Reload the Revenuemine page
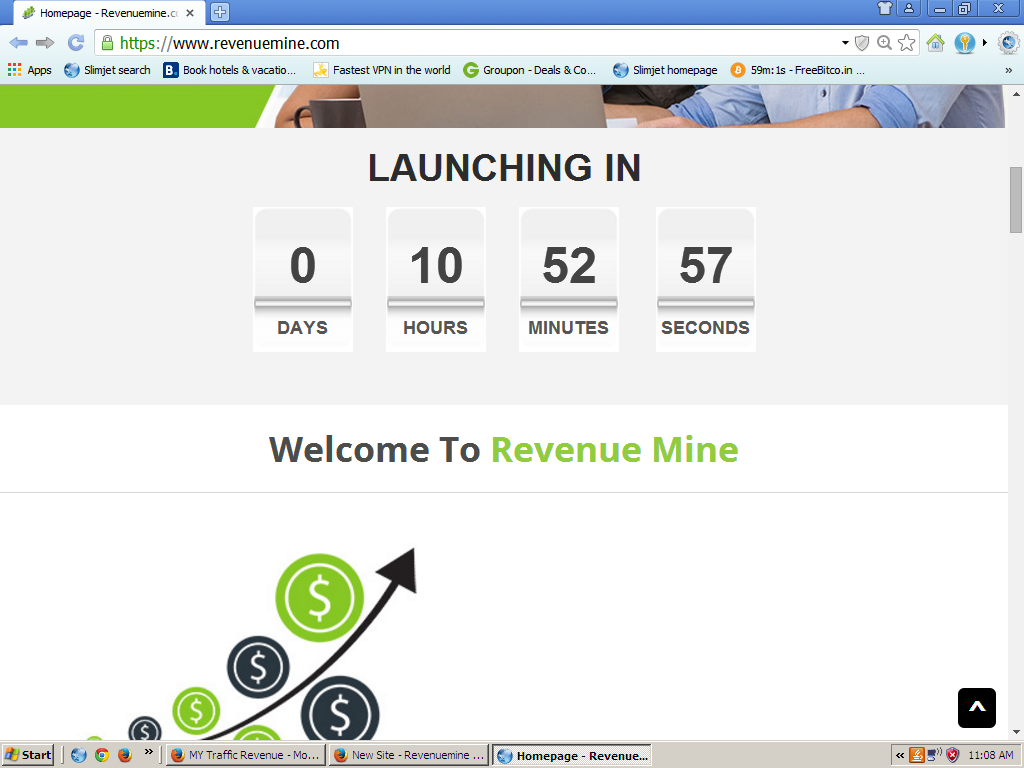 coord(76,43)
